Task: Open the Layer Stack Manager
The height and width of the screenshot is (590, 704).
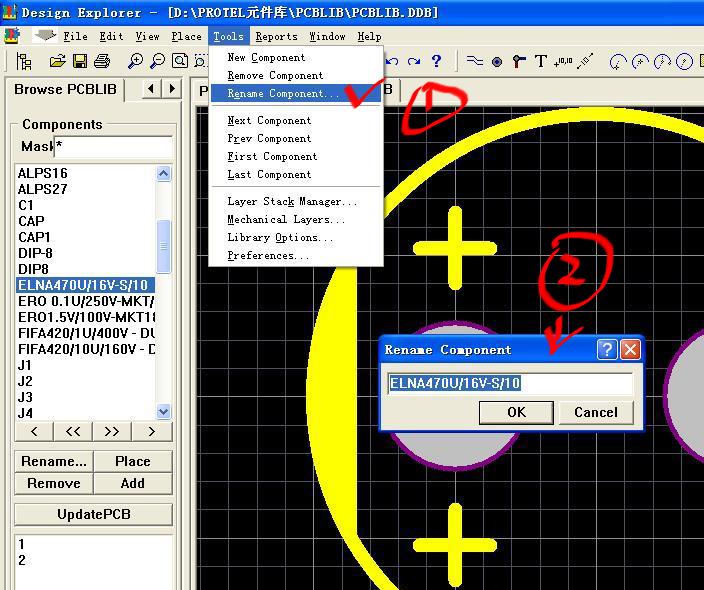Action: (x=296, y=201)
